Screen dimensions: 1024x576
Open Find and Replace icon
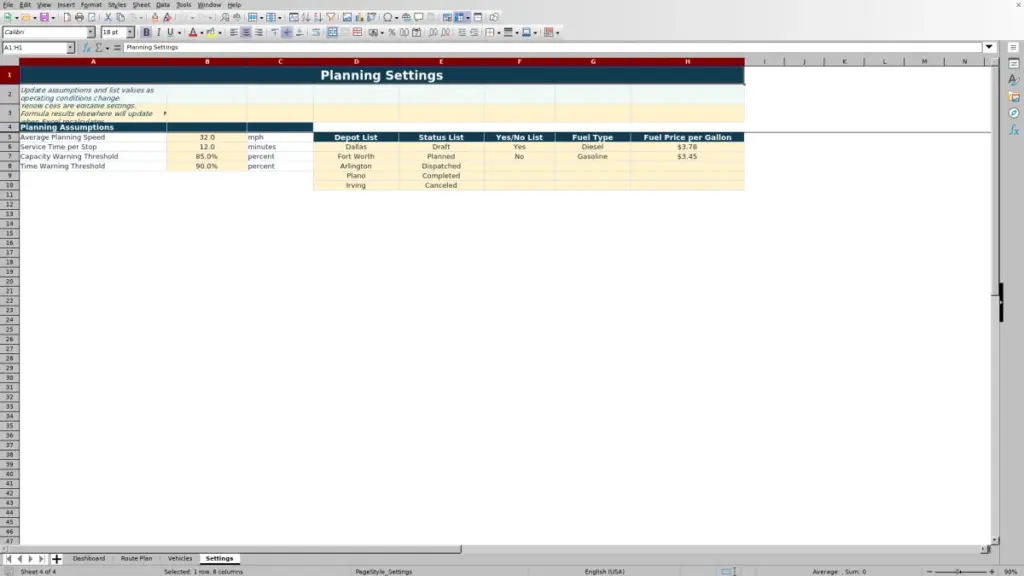[225, 17]
